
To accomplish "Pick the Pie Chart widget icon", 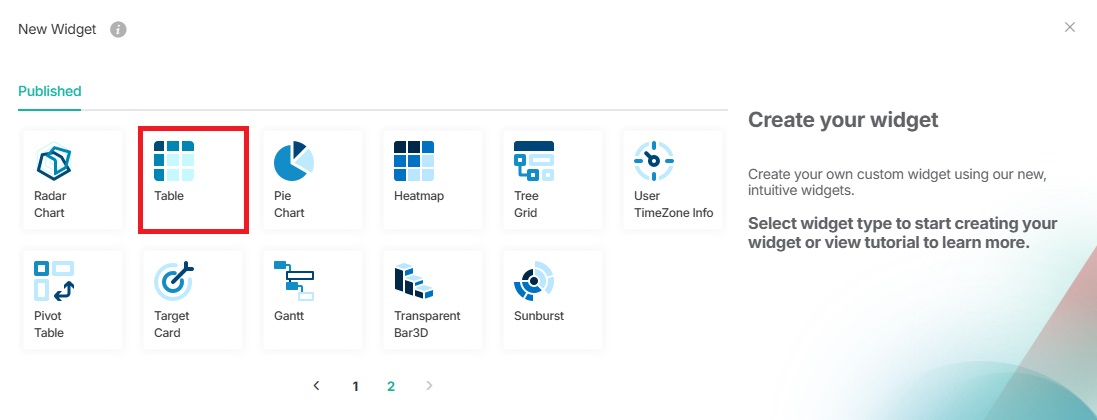I will tap(294, 160).
